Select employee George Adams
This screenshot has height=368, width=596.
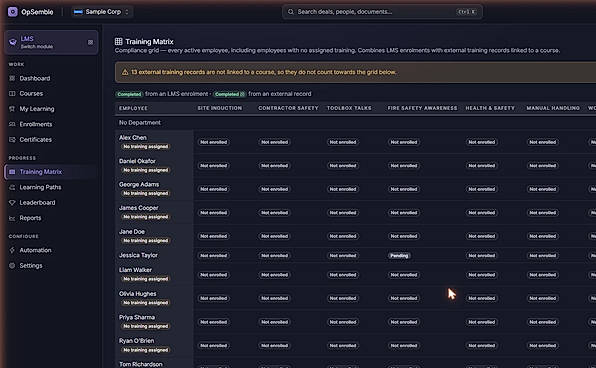point(139,184)
